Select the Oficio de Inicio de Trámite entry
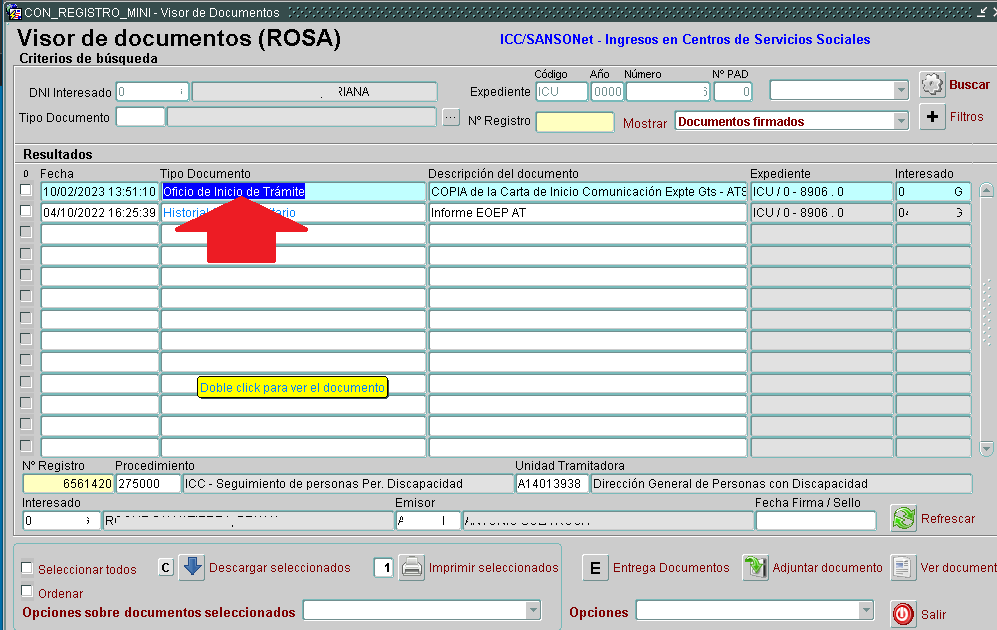997x630 pixels. pyautogui.click(x=234, y=191)
